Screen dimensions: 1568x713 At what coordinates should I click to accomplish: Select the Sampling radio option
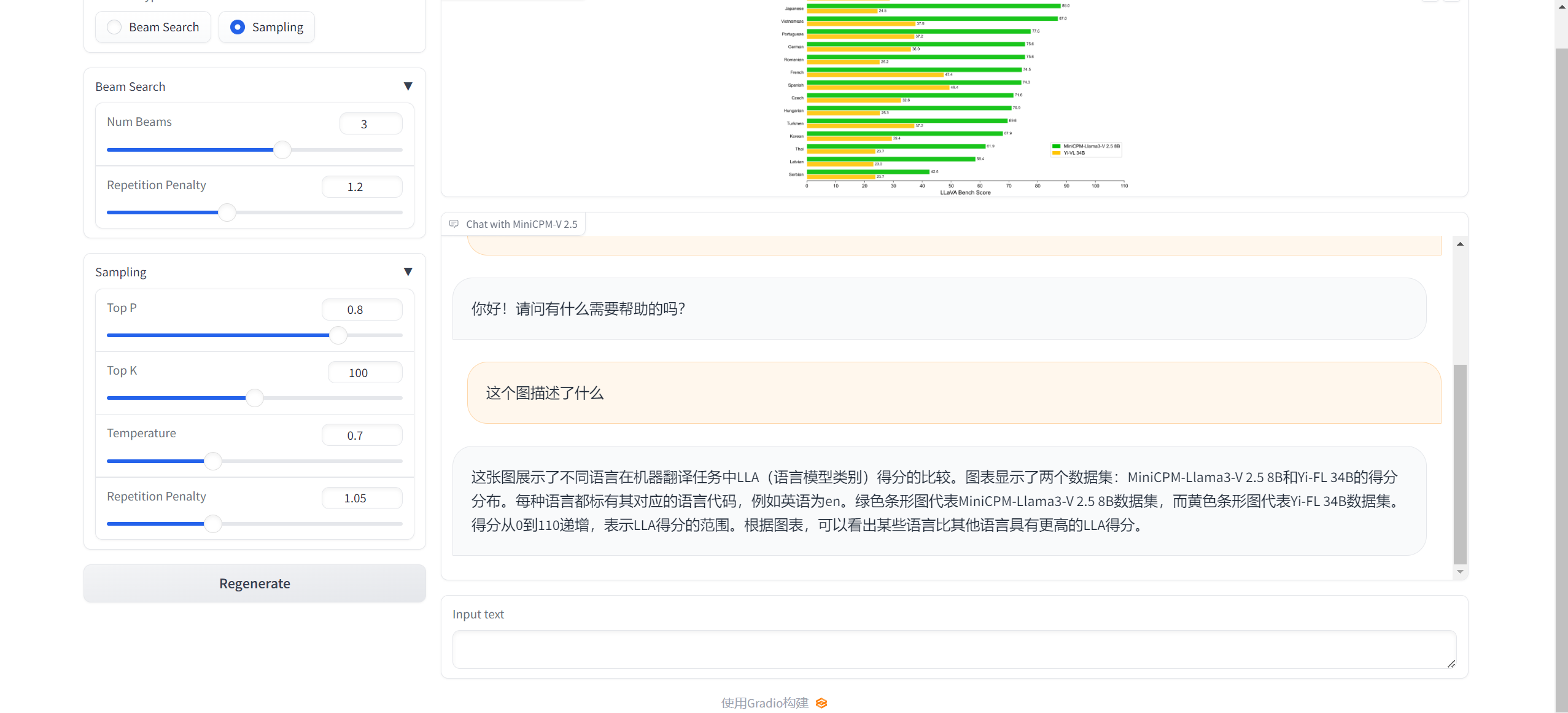266,27
